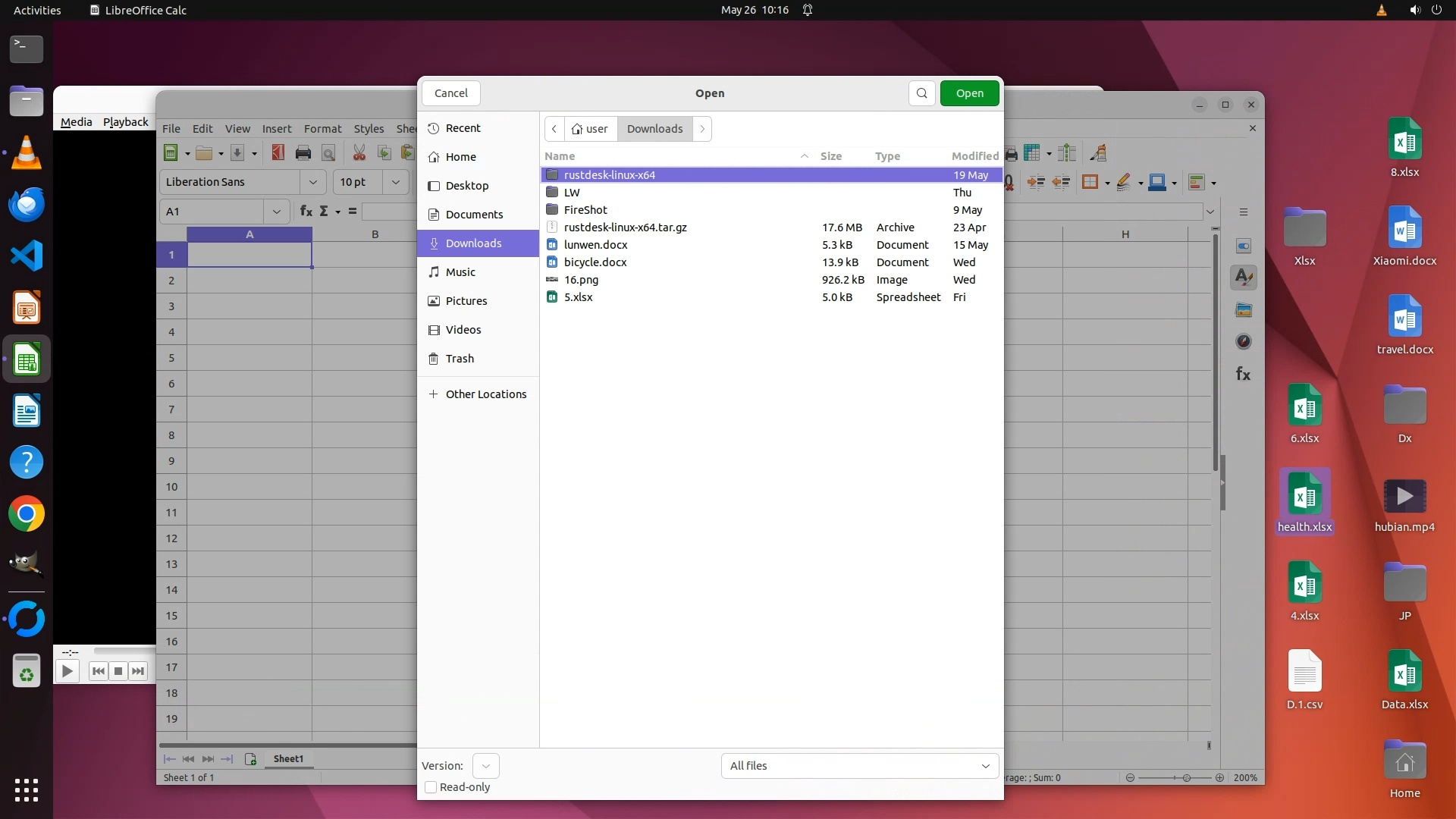Open the font size 10 pt dropdown

[x=395, y=182]
